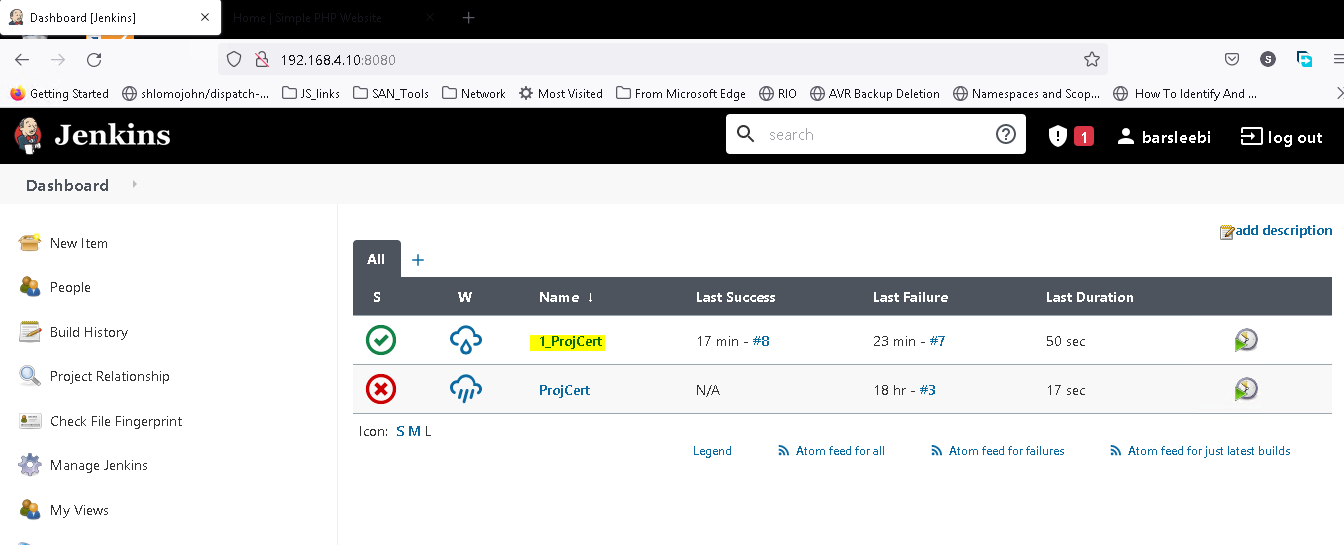Viewport: 1344px width, 545px height.
Task: Open build #8 last success link
Action: click(760, 341)
